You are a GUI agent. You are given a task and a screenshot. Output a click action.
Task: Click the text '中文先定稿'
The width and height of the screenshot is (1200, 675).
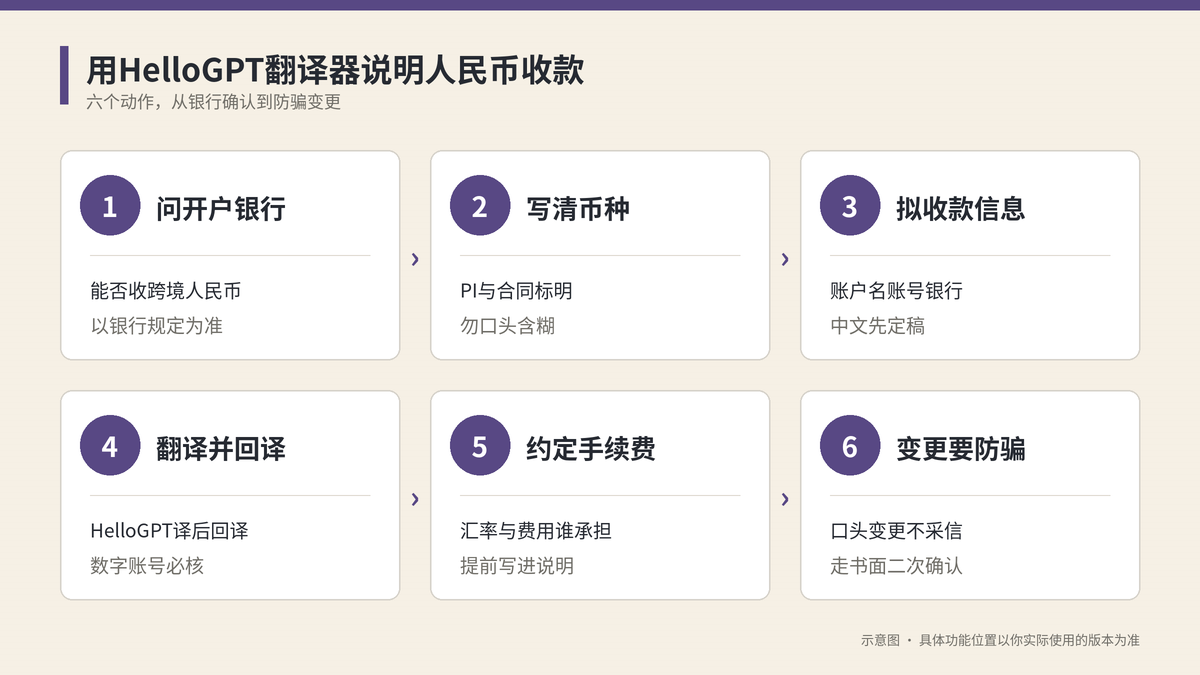tap(877, 326)
